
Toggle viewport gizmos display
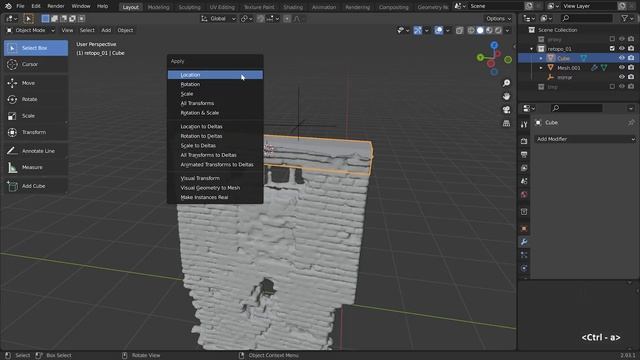(x=418, y=31)
